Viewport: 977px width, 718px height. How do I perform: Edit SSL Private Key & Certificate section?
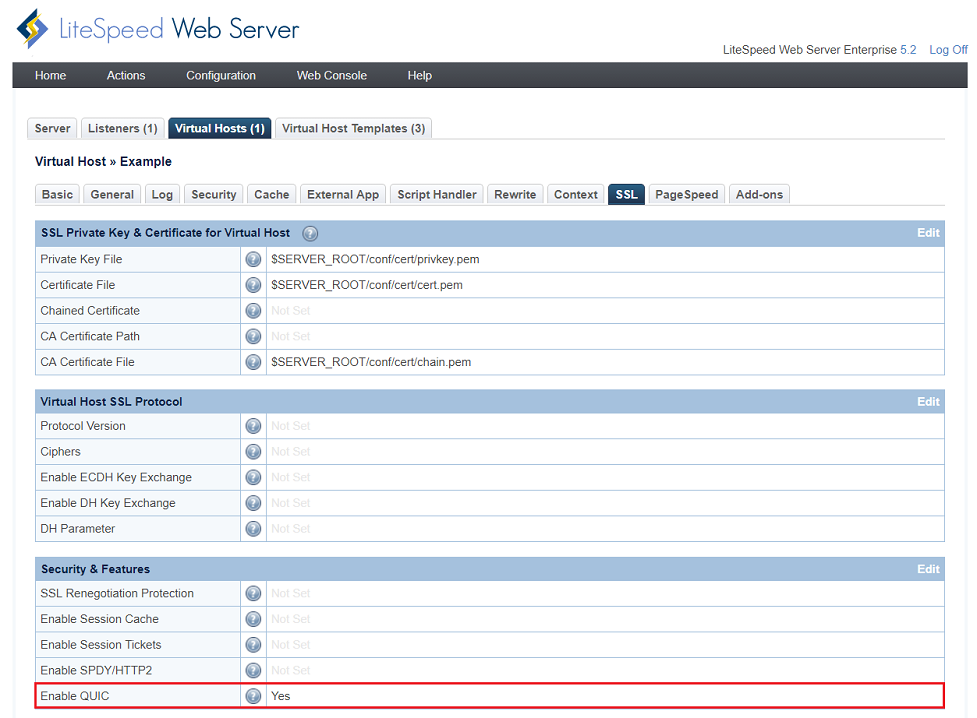[x=928, y=232]
